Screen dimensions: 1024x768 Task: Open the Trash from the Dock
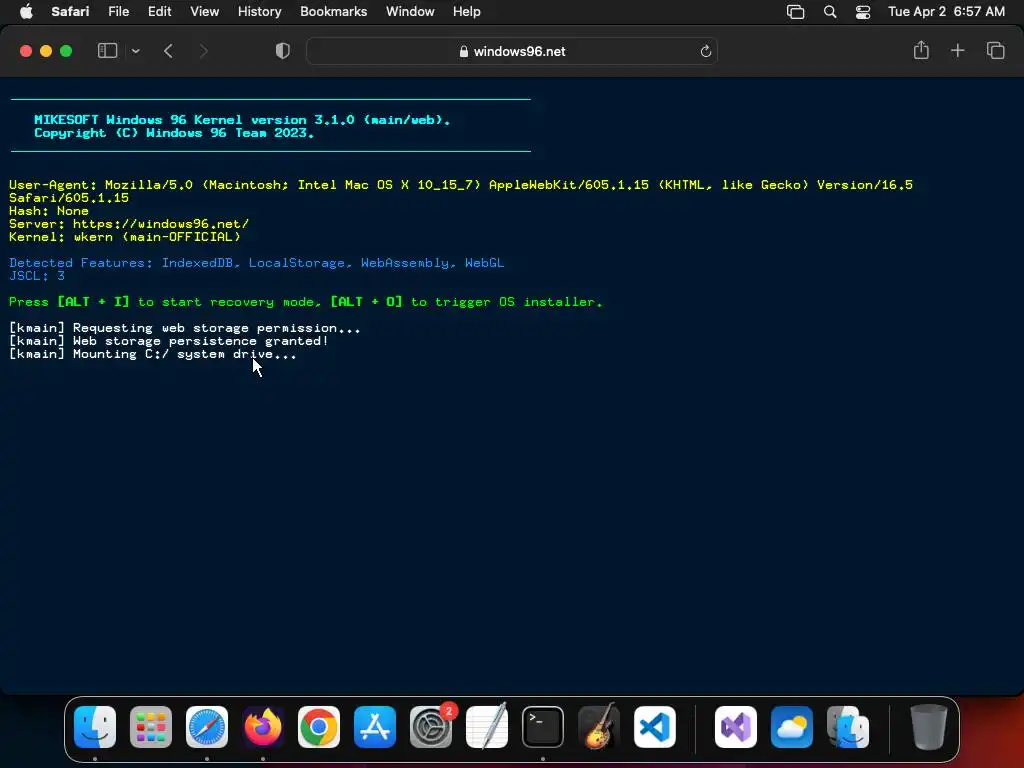click(928, 727)
